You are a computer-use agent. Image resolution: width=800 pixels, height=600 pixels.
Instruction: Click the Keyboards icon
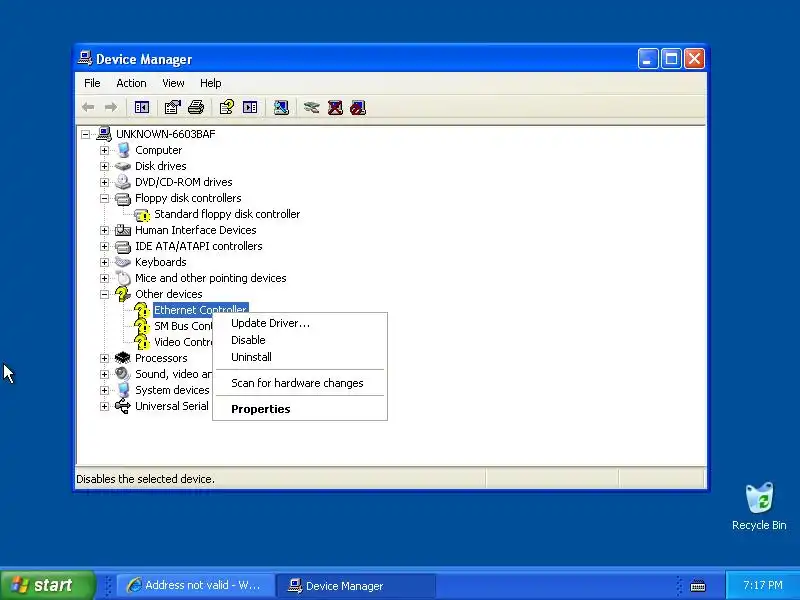coord(123,262)
